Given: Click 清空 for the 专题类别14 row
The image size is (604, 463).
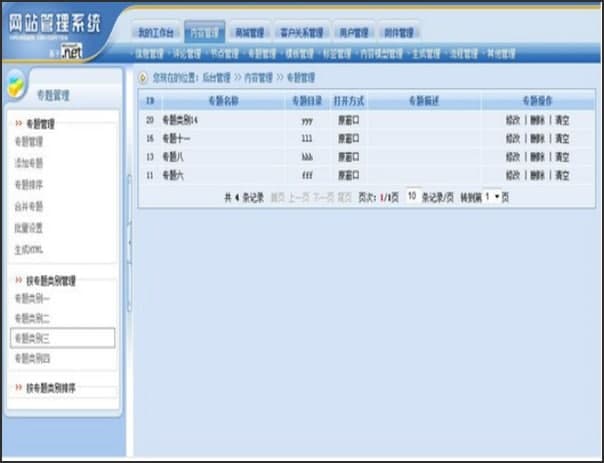Looking at the screenshot, I should (x=562, y=120).
